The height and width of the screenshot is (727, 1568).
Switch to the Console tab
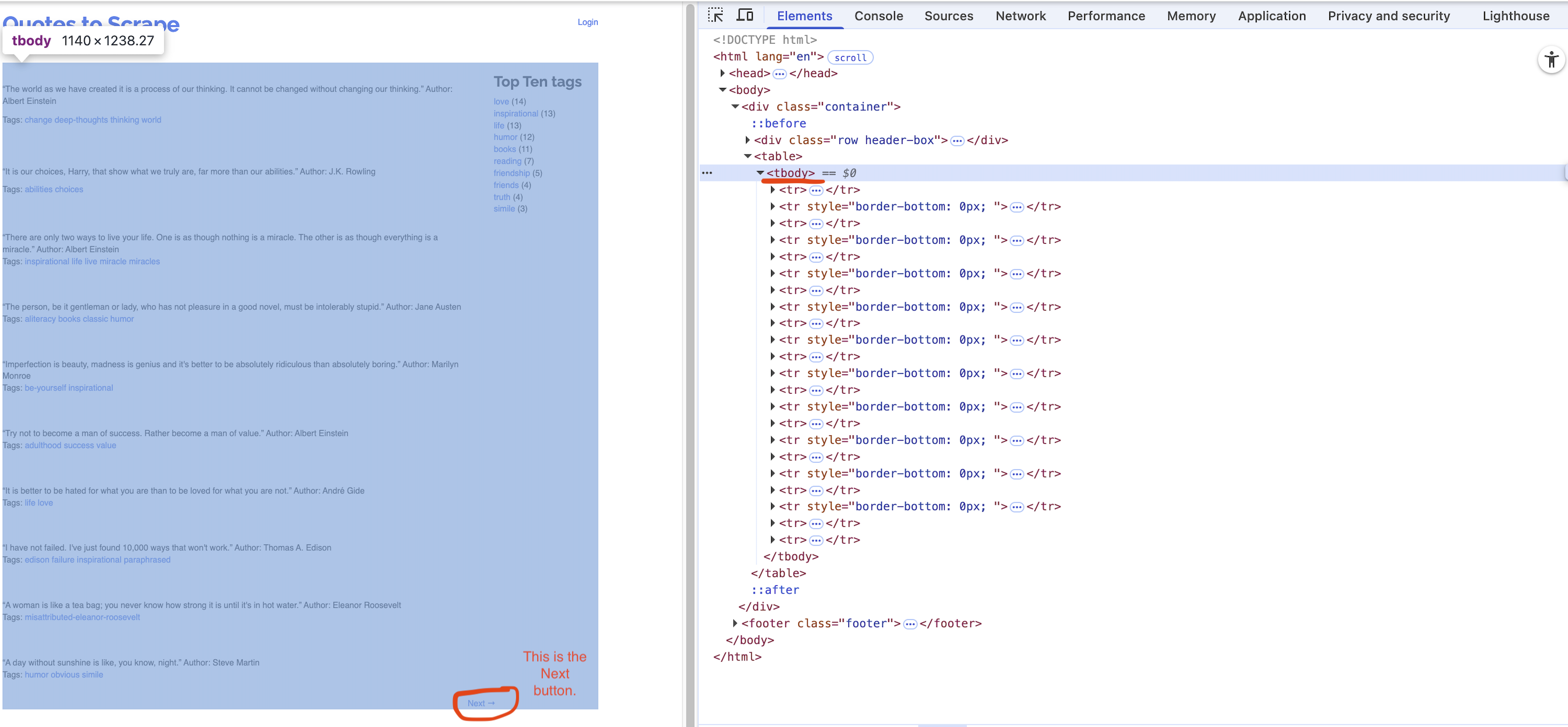tap(878, 16)
